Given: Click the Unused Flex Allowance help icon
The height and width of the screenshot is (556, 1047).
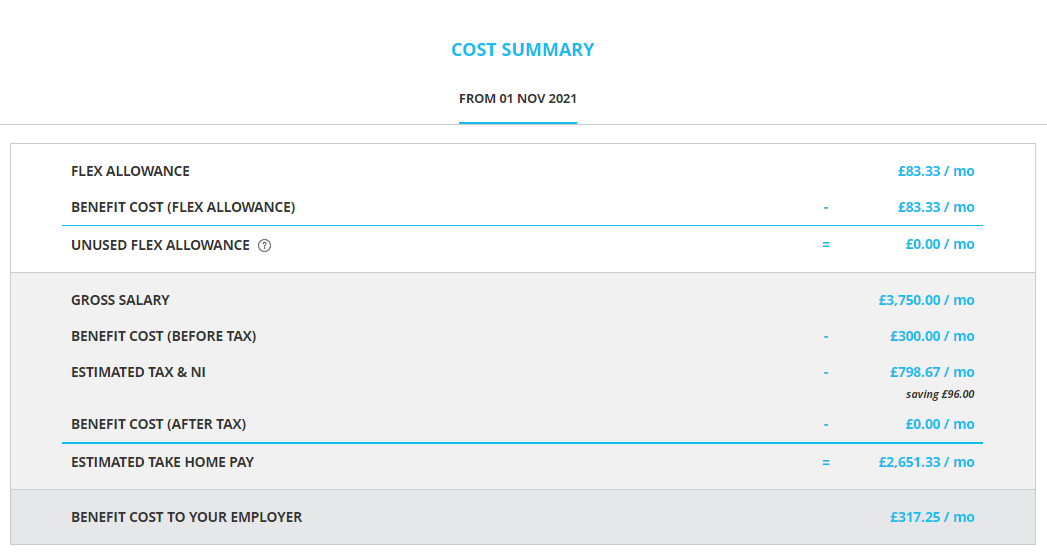Looking at the screenshot, I should (264, 246).
